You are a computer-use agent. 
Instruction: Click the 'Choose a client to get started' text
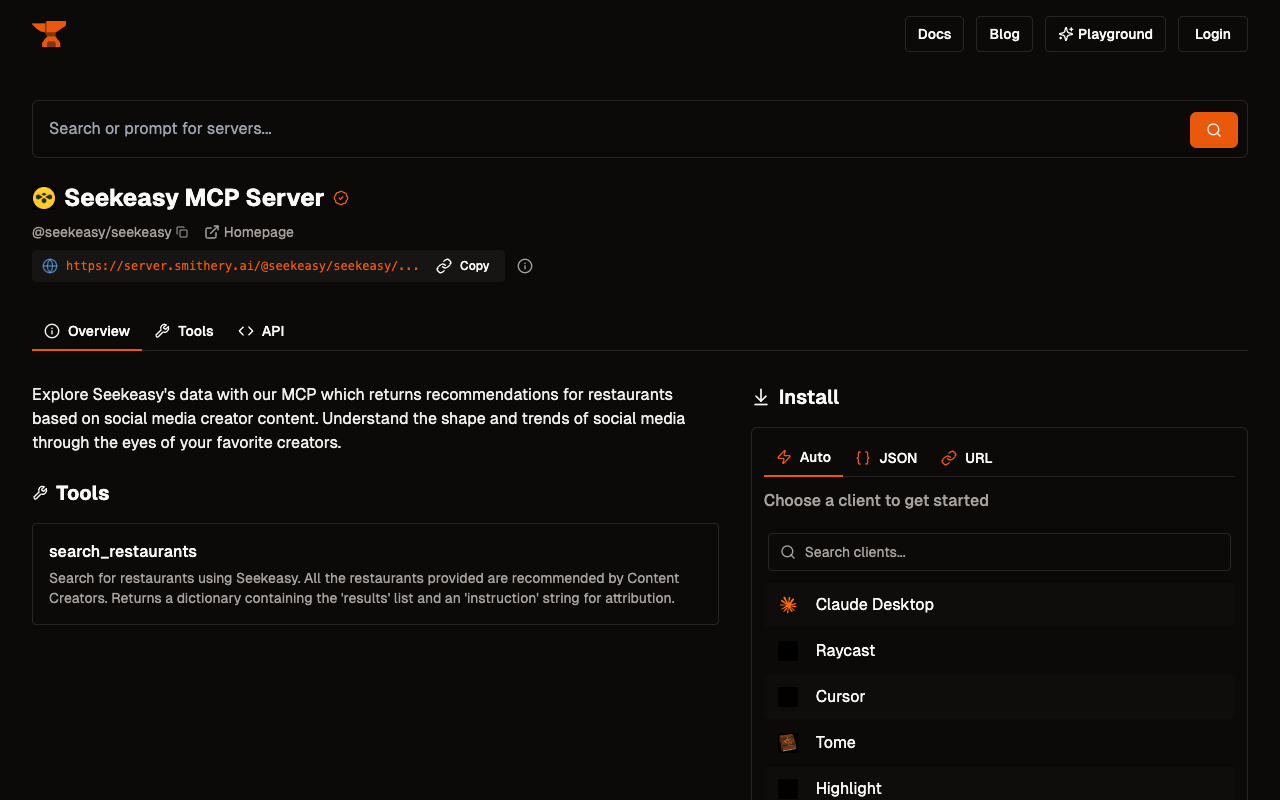click(x=876, y=500)
